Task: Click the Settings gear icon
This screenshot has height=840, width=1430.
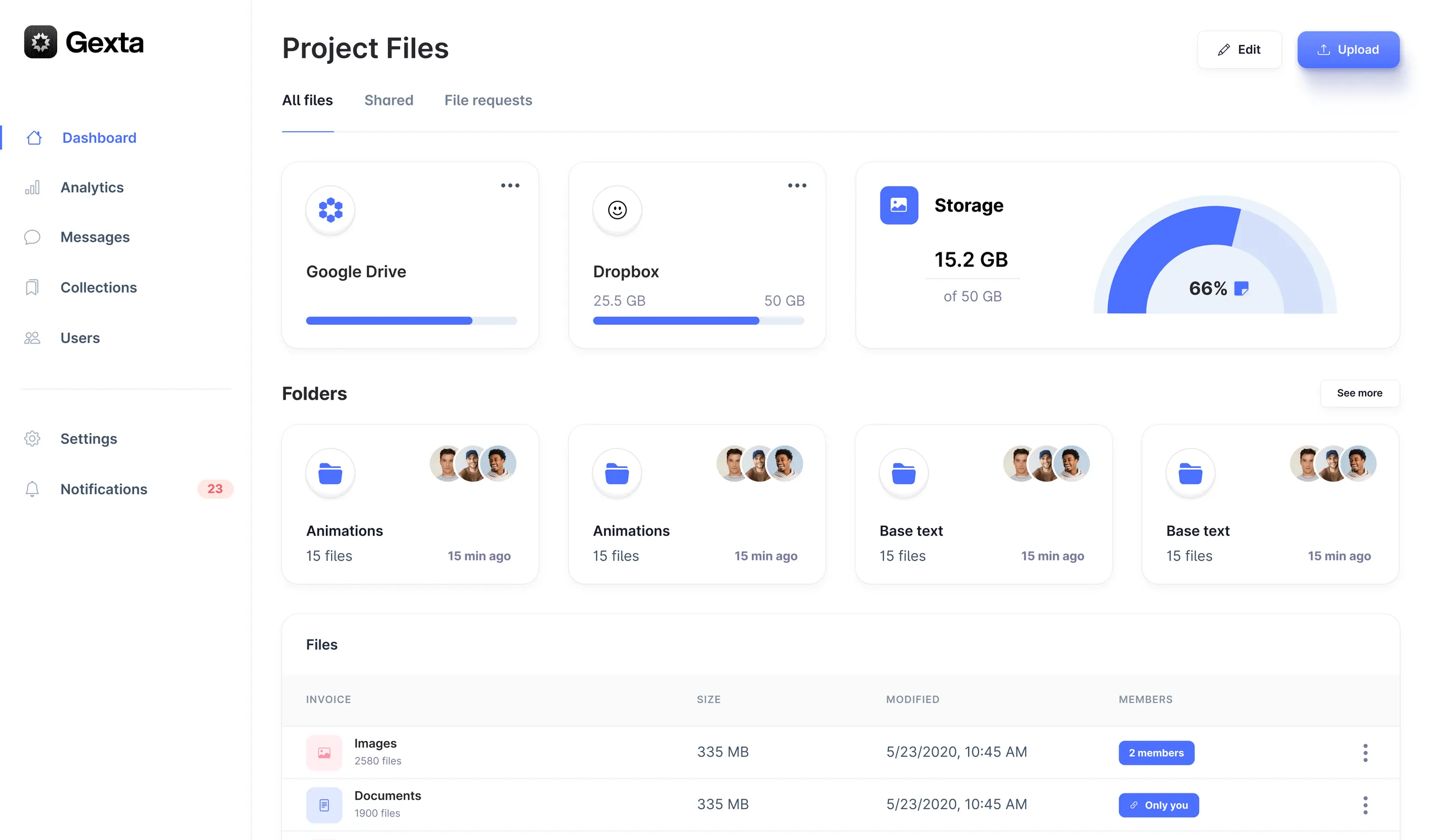Action: pyautogui.click(x=32, y=439)
